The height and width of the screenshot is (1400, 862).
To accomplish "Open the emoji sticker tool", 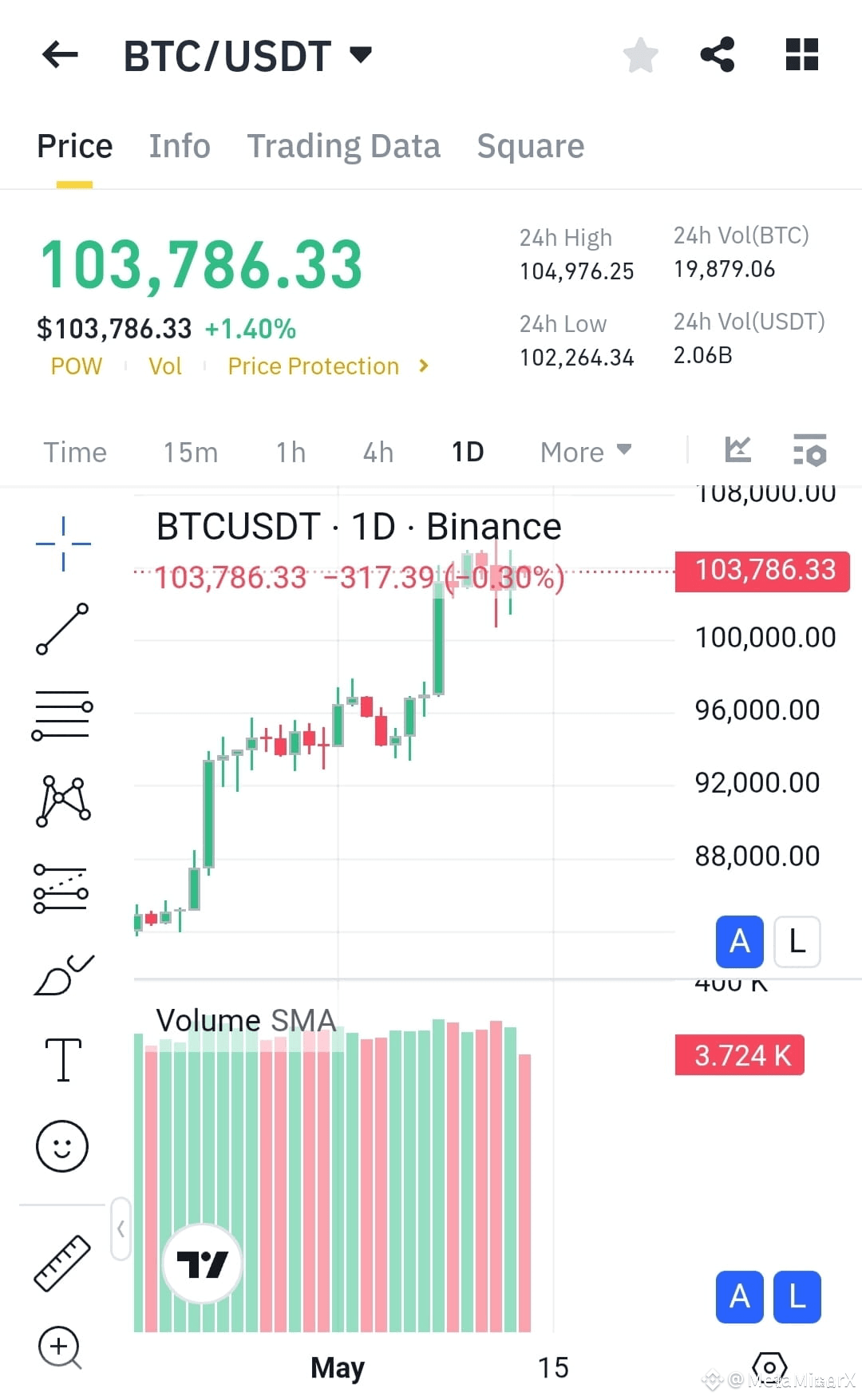I will point(62,1146).
